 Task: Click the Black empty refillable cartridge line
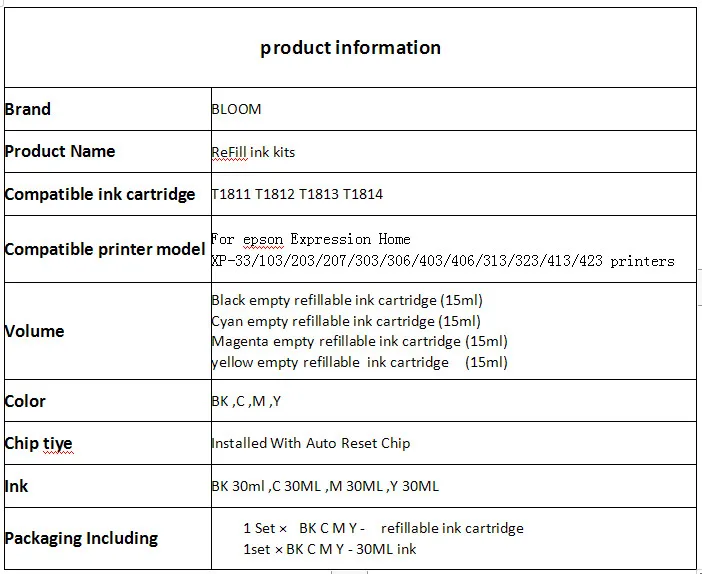coord(348,300)
